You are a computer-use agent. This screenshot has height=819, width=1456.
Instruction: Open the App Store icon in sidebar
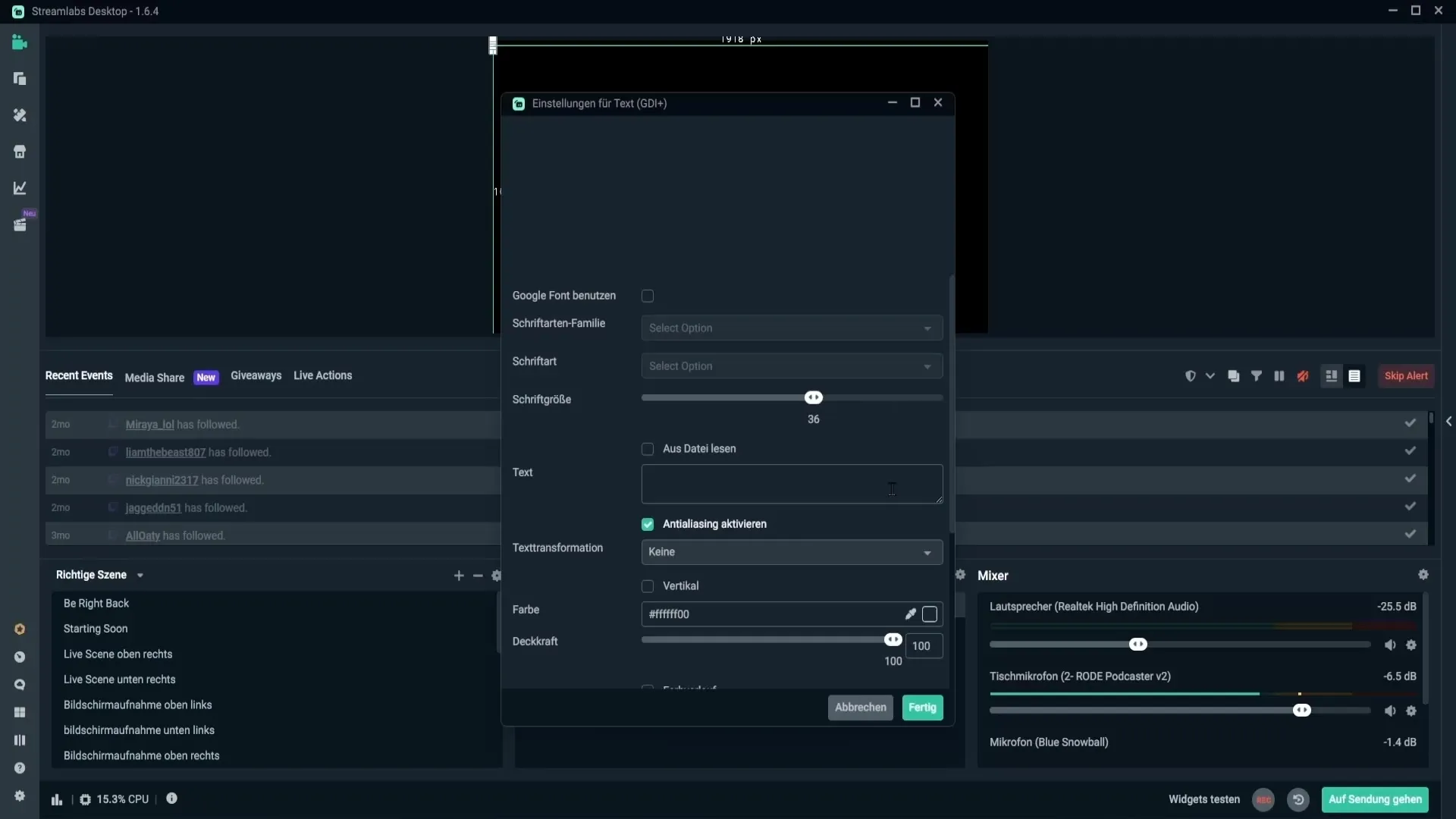coord(20,152)
